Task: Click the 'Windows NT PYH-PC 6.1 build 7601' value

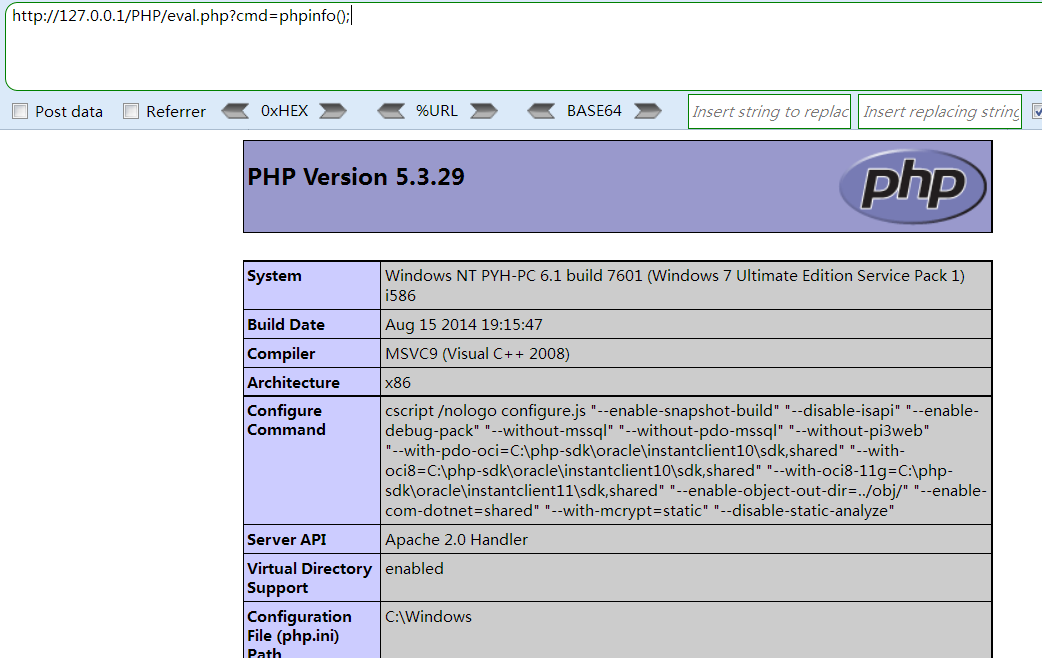Action: coord(675,285)
